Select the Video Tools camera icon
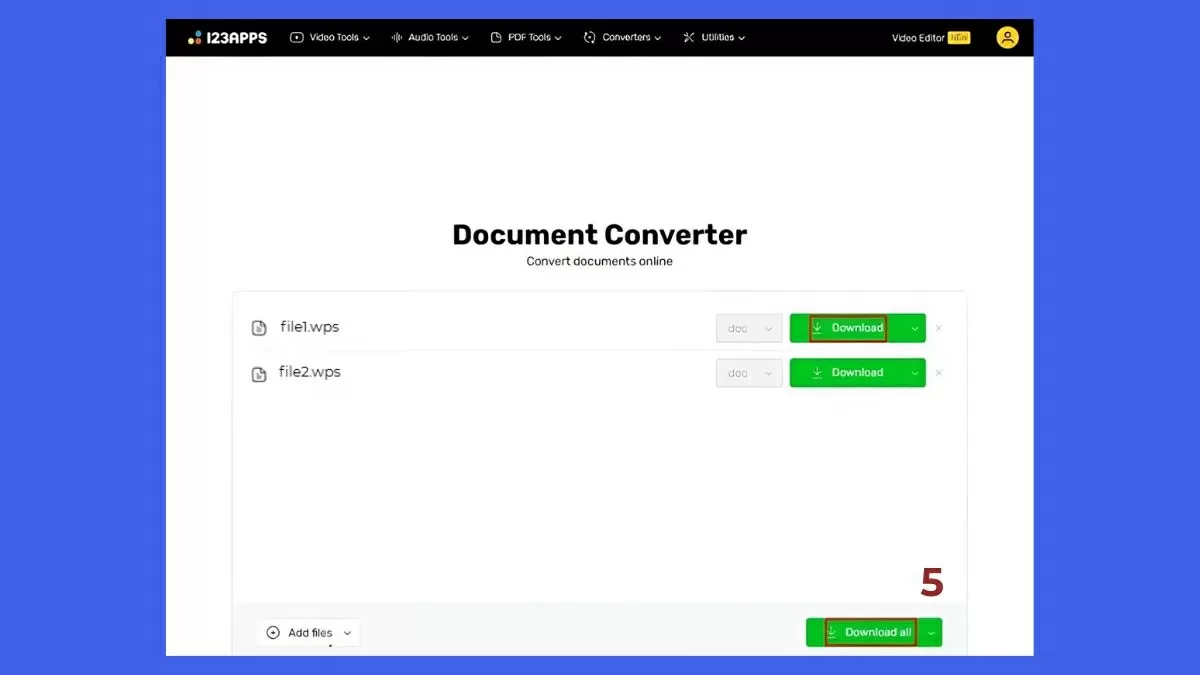The image size is (1200, 675). pos(297,37)
